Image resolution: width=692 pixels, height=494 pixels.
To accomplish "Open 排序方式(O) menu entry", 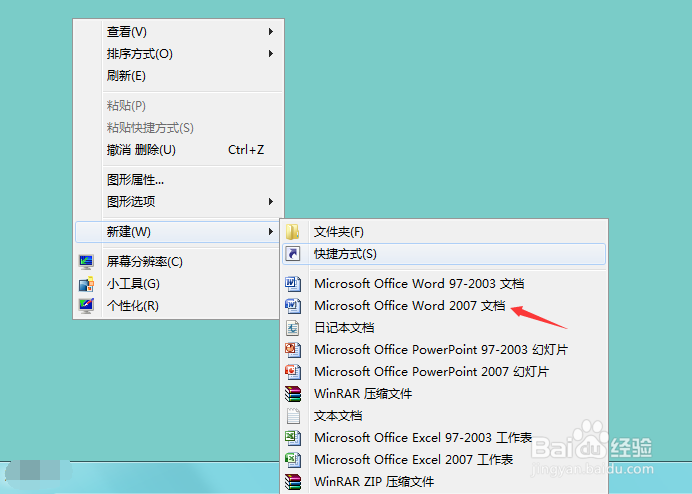I will click(178, 54).
